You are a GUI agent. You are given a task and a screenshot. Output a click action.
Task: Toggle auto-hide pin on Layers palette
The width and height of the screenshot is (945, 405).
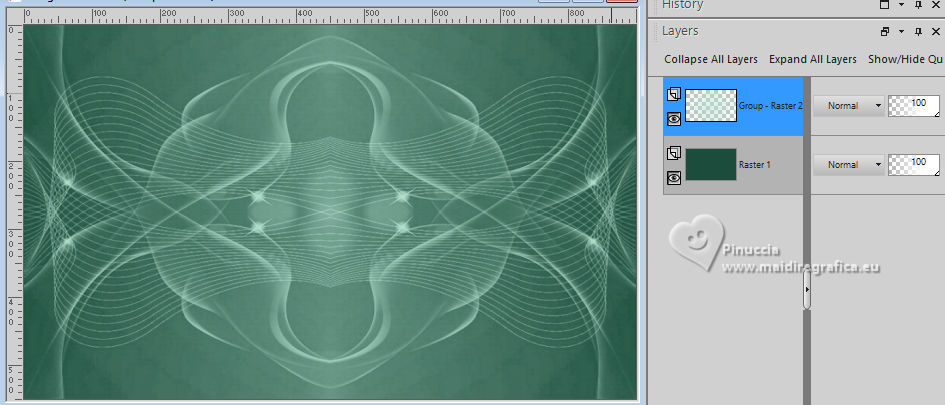[918, 32]
